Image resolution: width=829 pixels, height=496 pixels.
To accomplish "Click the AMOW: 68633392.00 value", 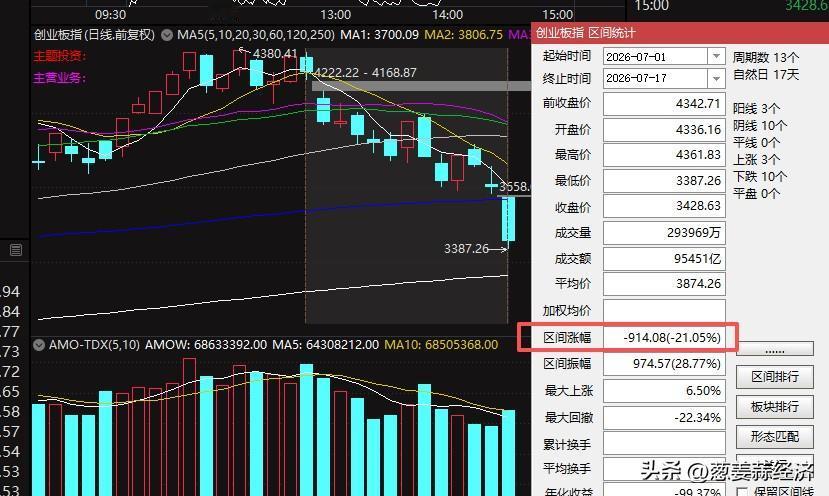I will click(x=206, y=345).
